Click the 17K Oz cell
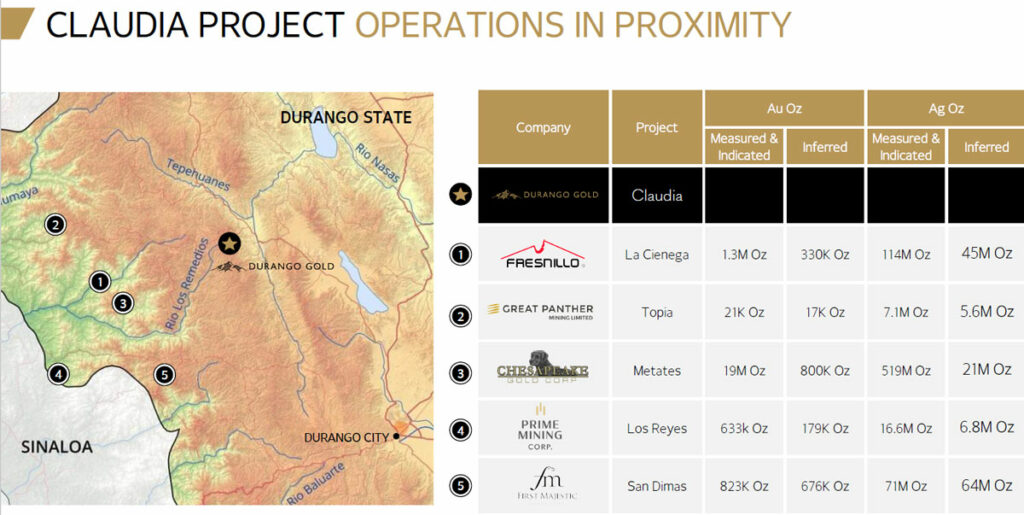The height and width of the screenshot is (515, 1024). pyautogui.click(x=825, y=312)
